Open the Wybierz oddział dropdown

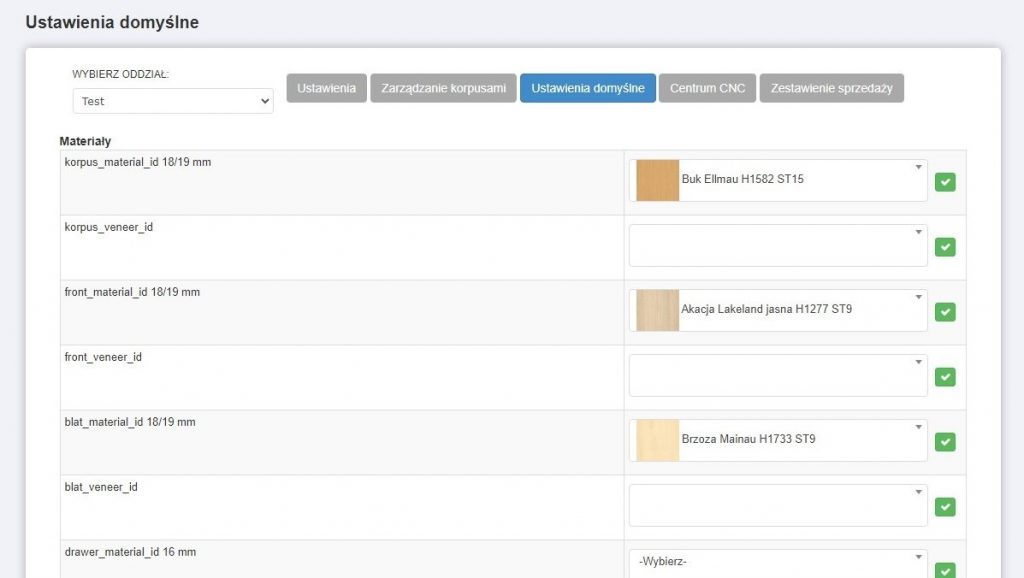tap(173, 101)
